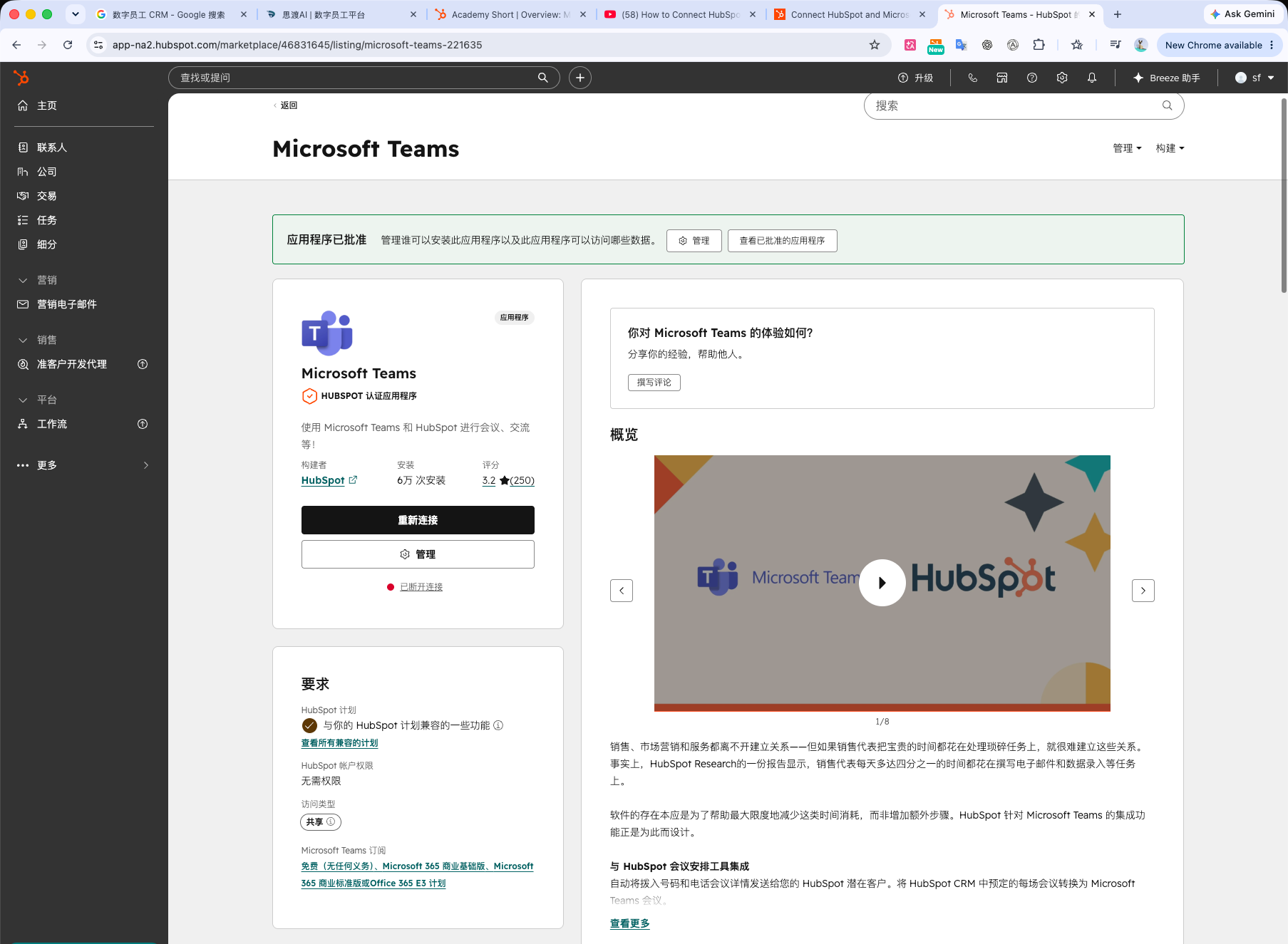Switch to Academy Short Overview tab
This screenshot has width=1288, height=944.
click(510, 14)
